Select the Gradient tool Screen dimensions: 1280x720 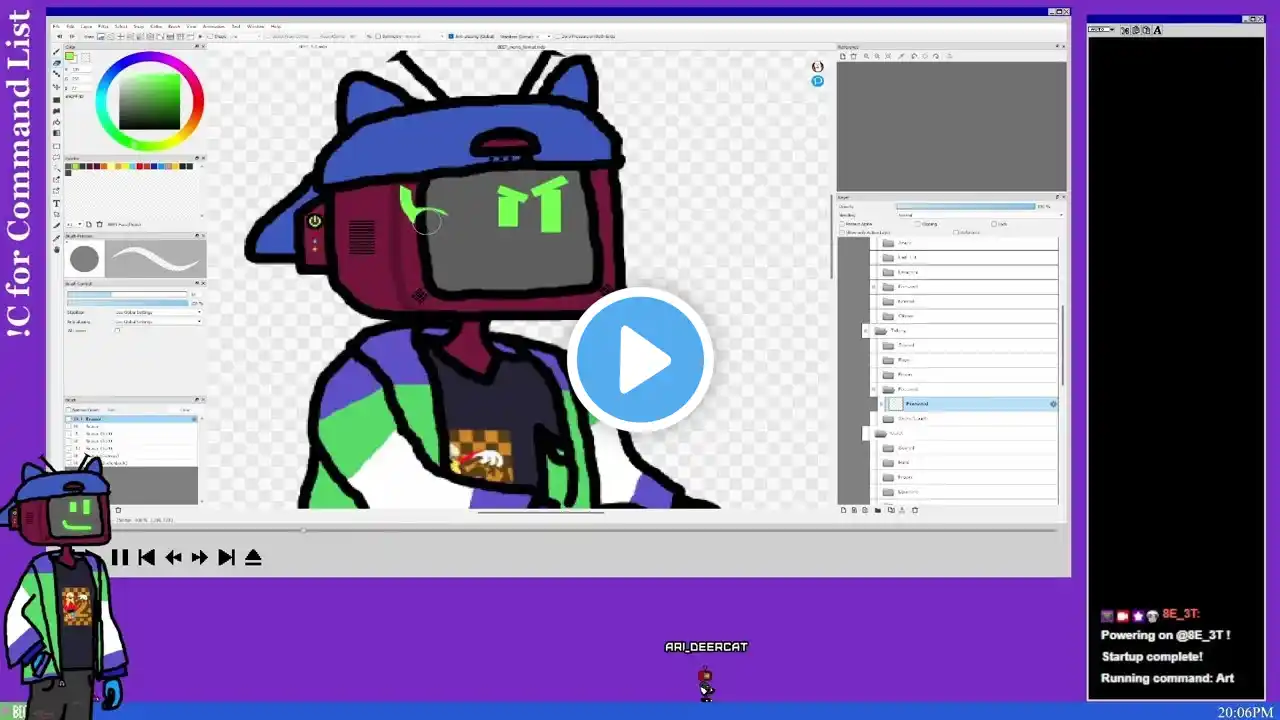click(57, 134)
